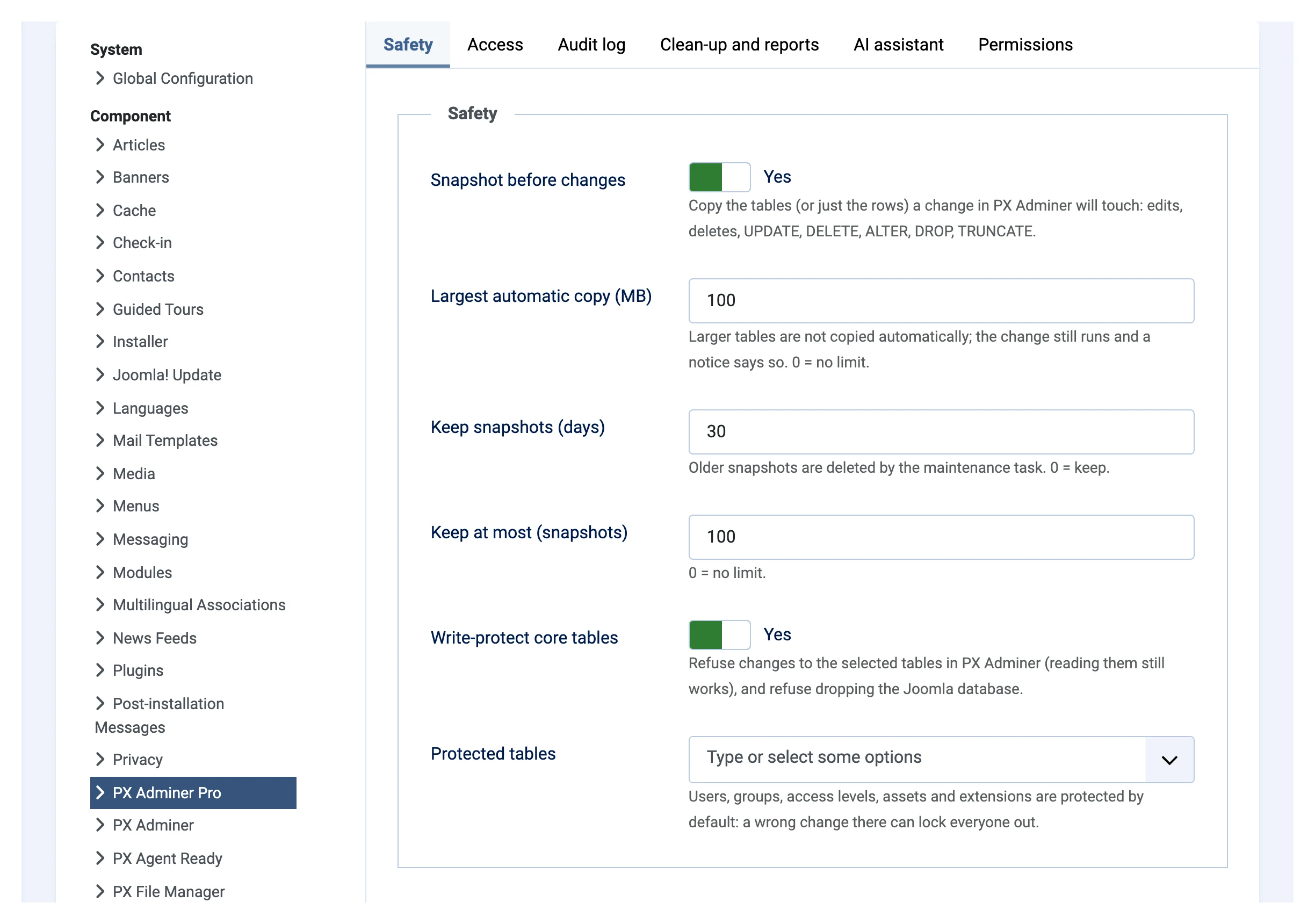Toggle the Snapshot before changes switch
Image resolution: width=1315 pixels, height=924 pixels.
tap(719, 177)
